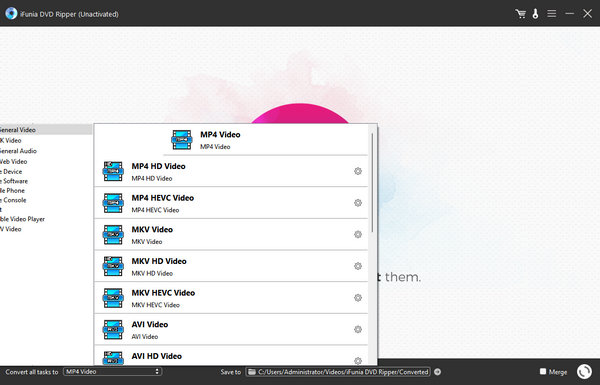This screenshot has height=385, width=600.
Task: Click the MP4 HD Video film icon
Action: point(113,171)
